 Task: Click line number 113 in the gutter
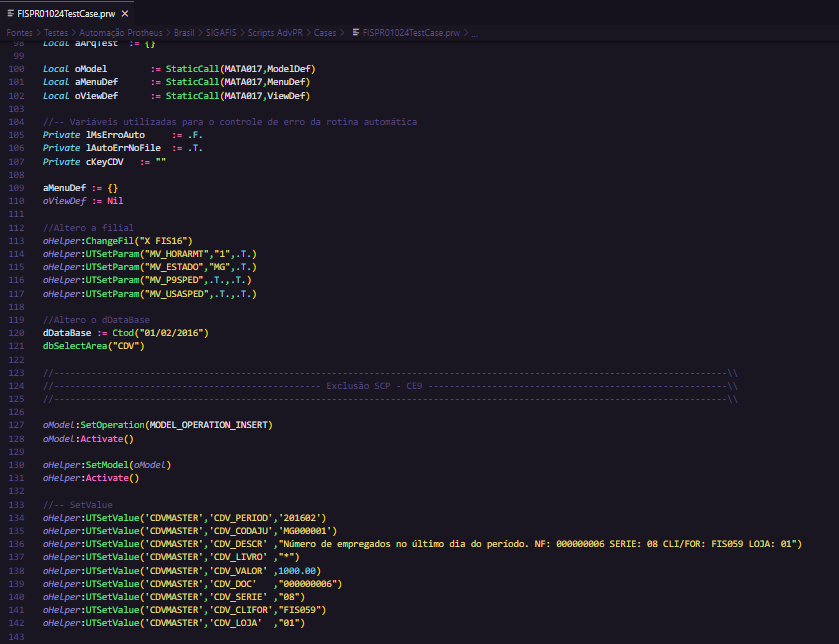click(14, 242)
